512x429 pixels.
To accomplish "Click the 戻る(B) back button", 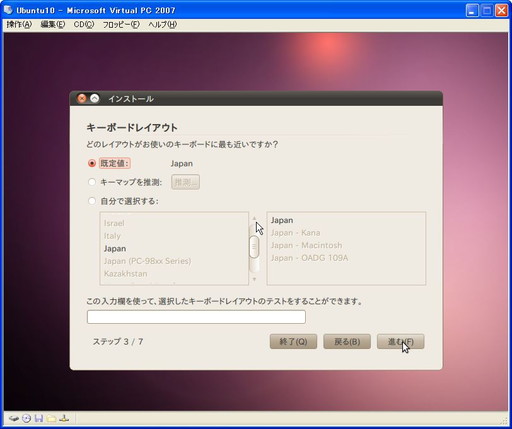I will tap(347, 342).
